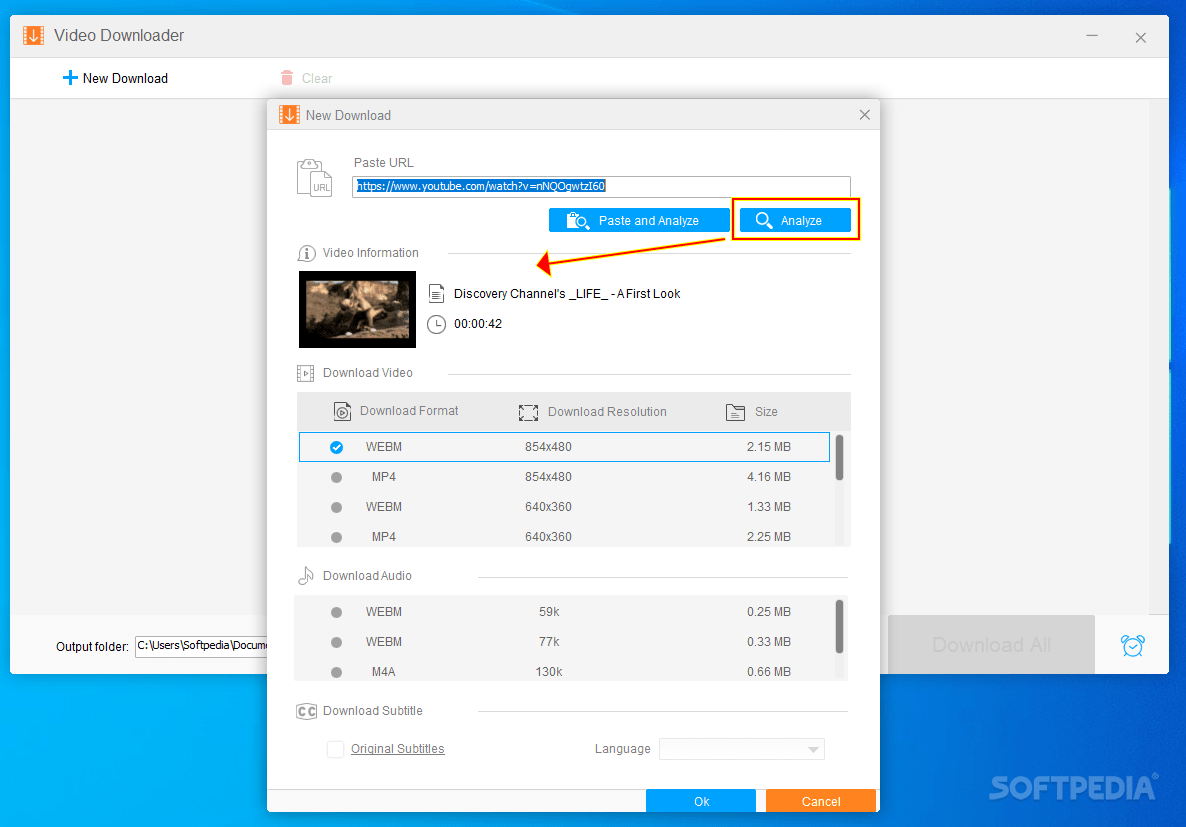Click the Clear toolbar item
The image size is (1186, 827).
[x=305, y=77]
